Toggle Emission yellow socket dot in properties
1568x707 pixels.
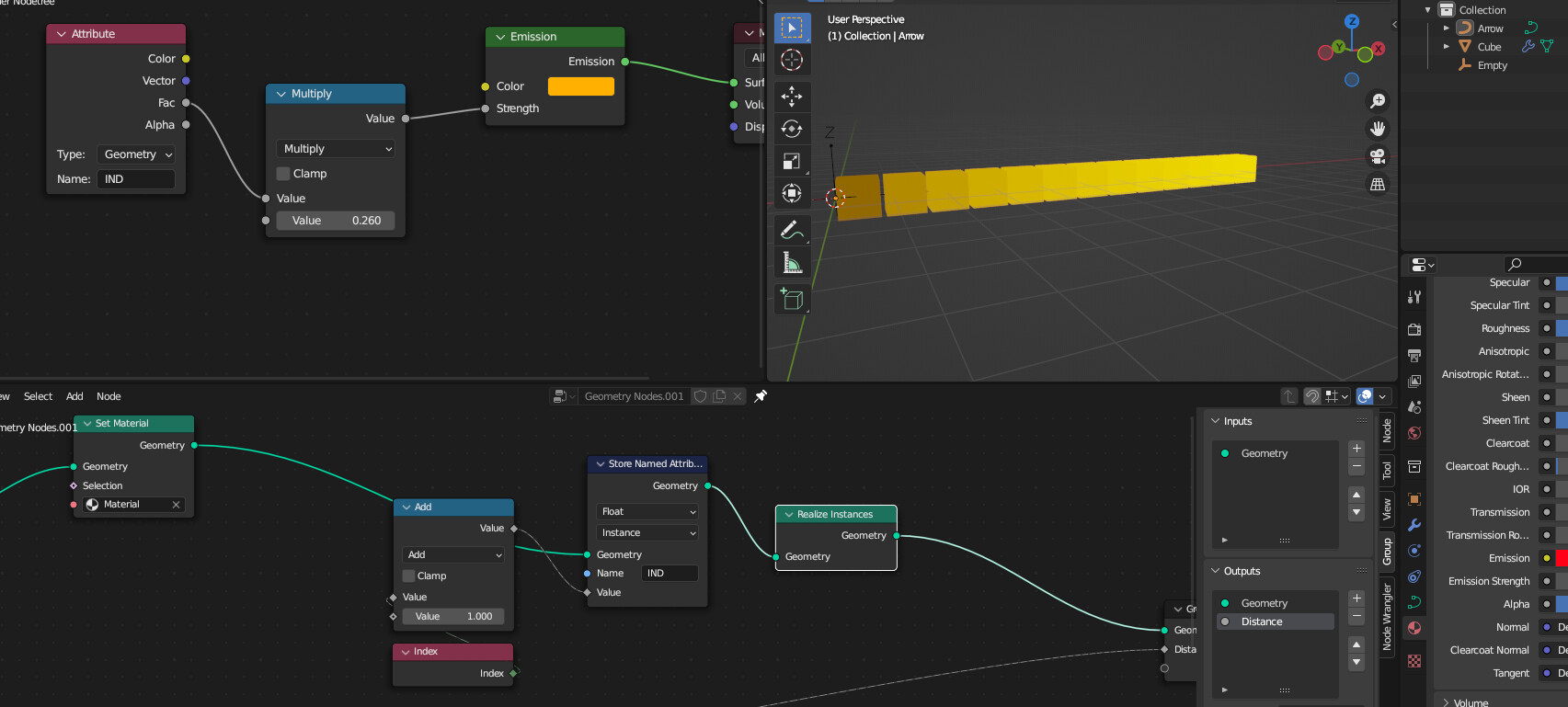[x=1547, y=558]
